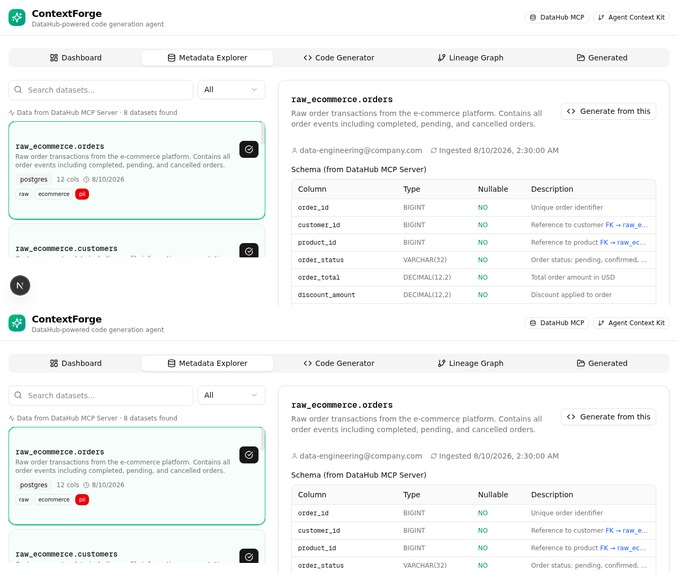The height and width of the screenshot is (573, 678).
Task: Click the red pii tag on lower orders card
Action: [x=82, y=499]
